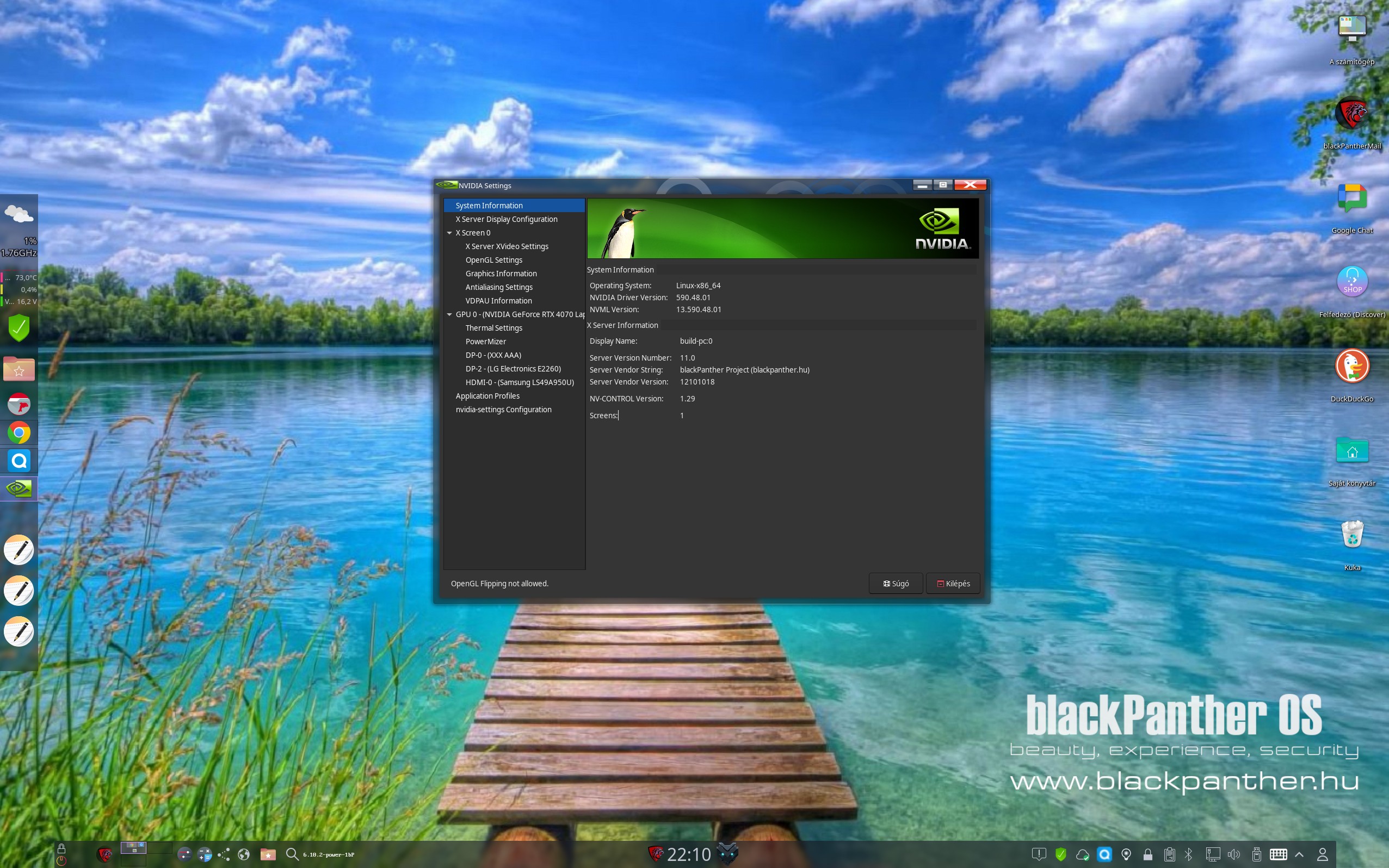Open the Kuka trash bin
The height and width of the screenshot is (868, 1389).
[1351, 535]
